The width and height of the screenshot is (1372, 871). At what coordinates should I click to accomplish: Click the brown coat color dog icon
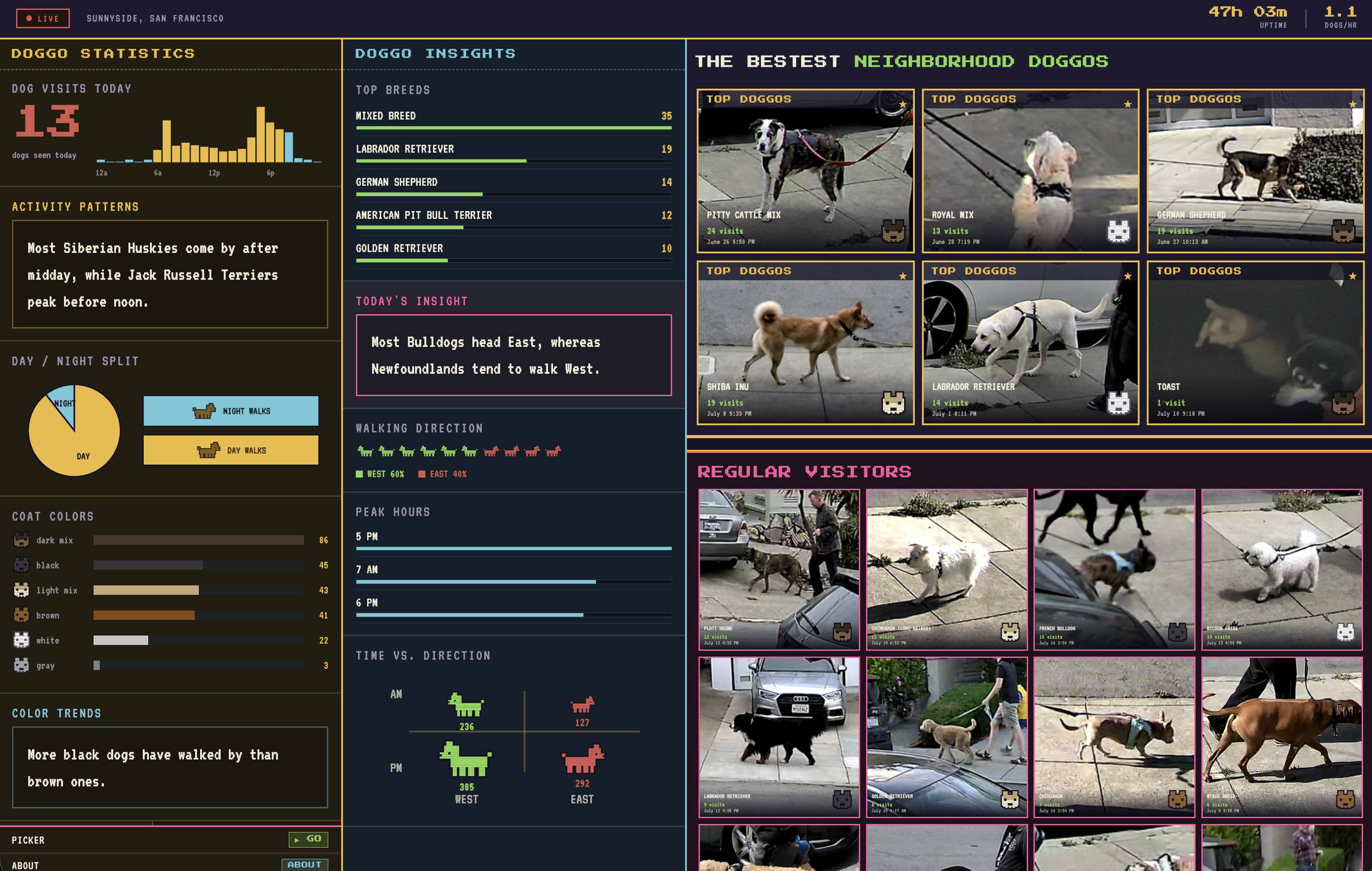point(21,615)
